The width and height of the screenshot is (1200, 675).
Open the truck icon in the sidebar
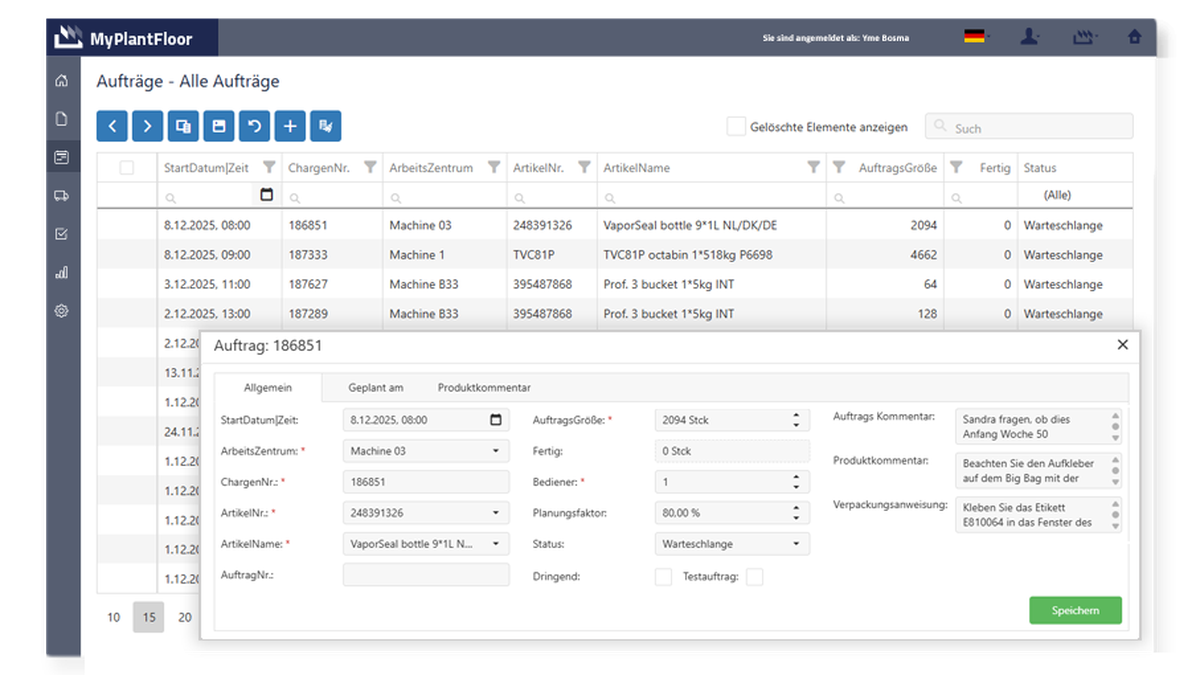point(62,196)
